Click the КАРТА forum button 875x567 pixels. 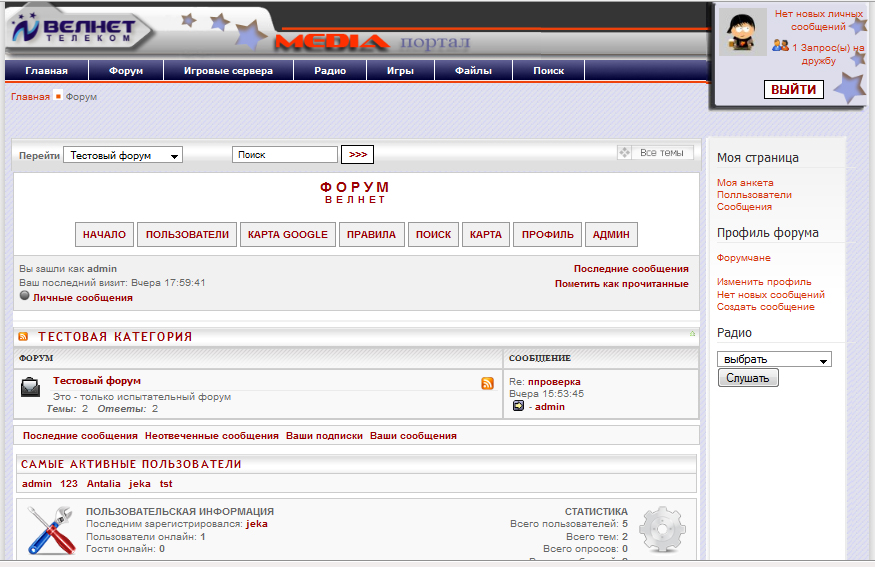click(485, 234)
